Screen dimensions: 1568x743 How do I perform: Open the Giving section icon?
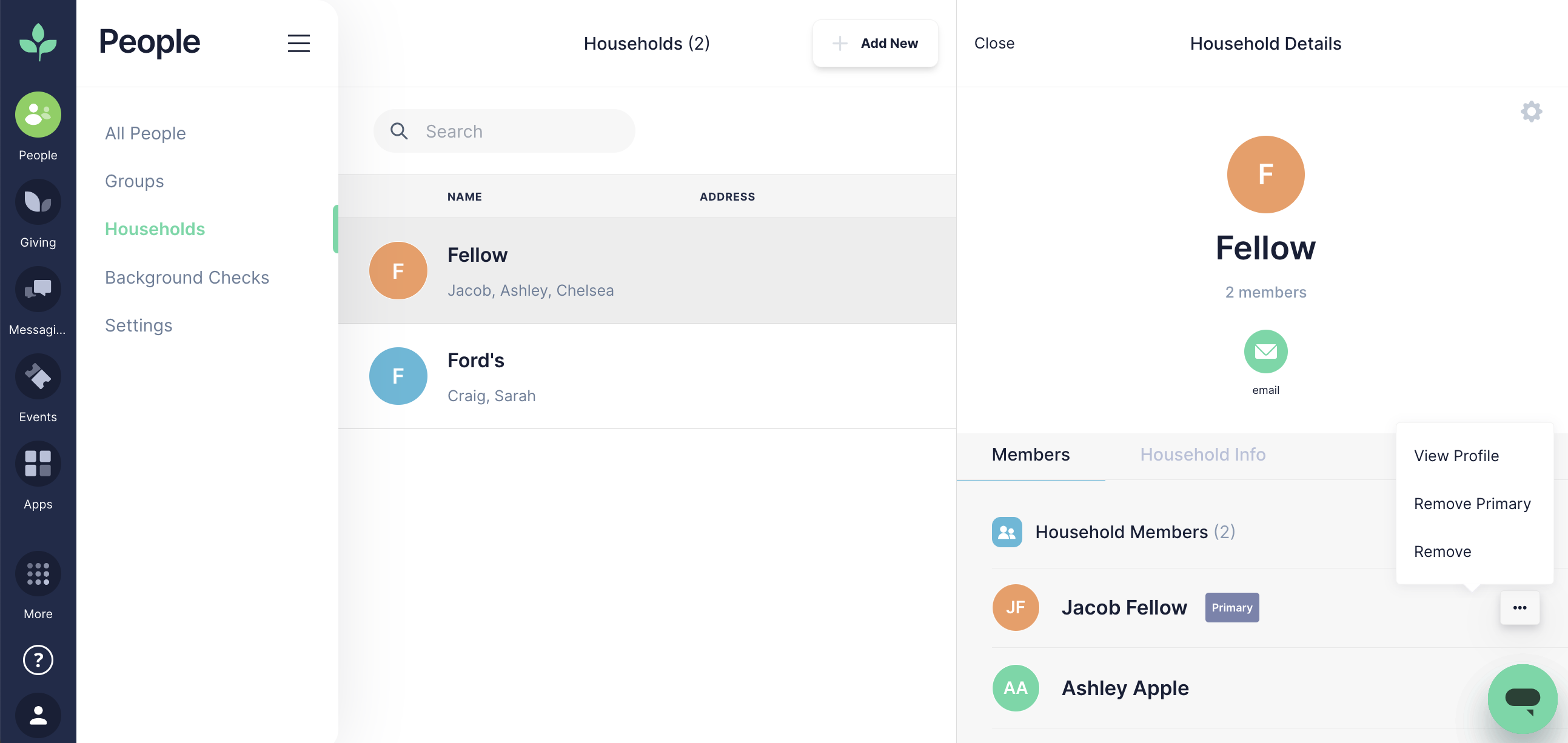(x=38, y=202)
